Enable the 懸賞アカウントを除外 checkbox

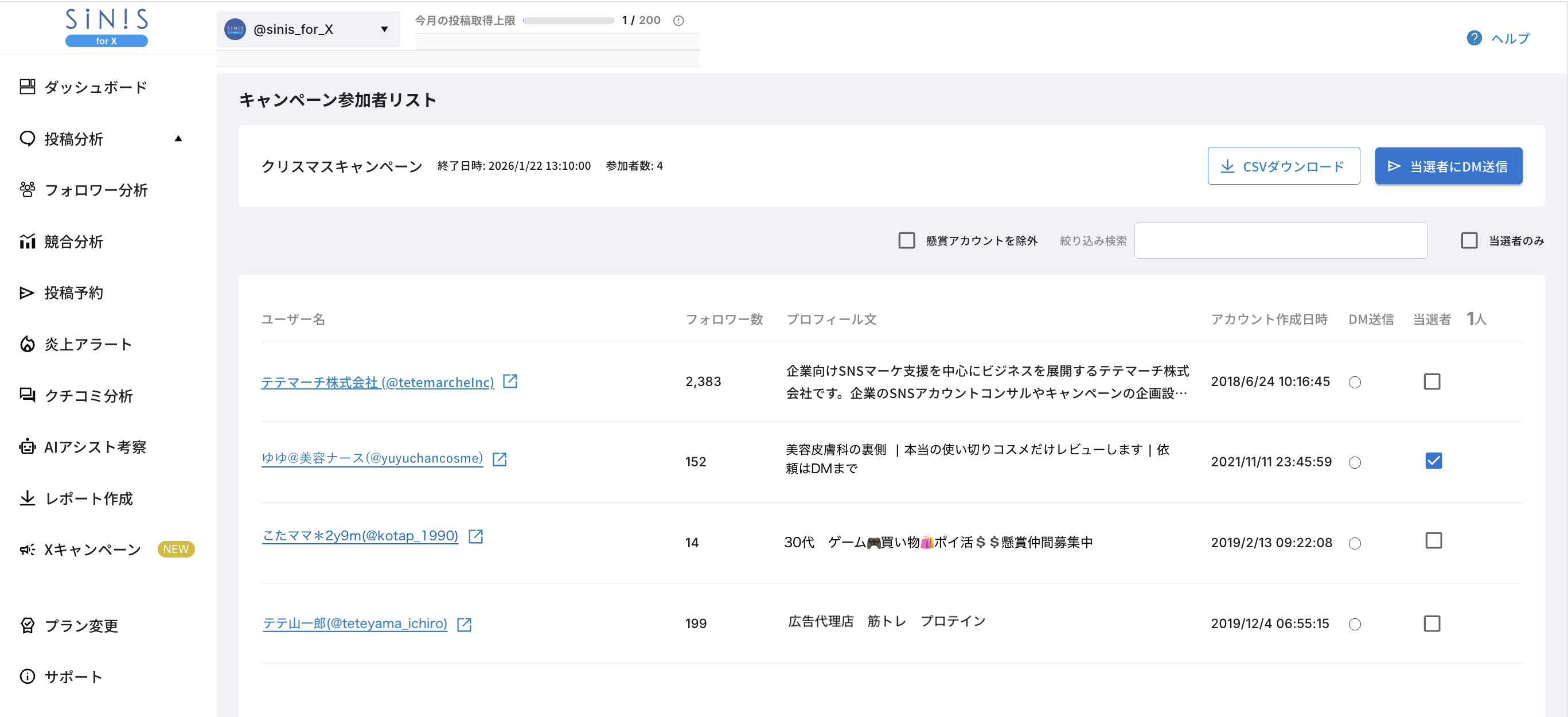[x=907, y=240]
